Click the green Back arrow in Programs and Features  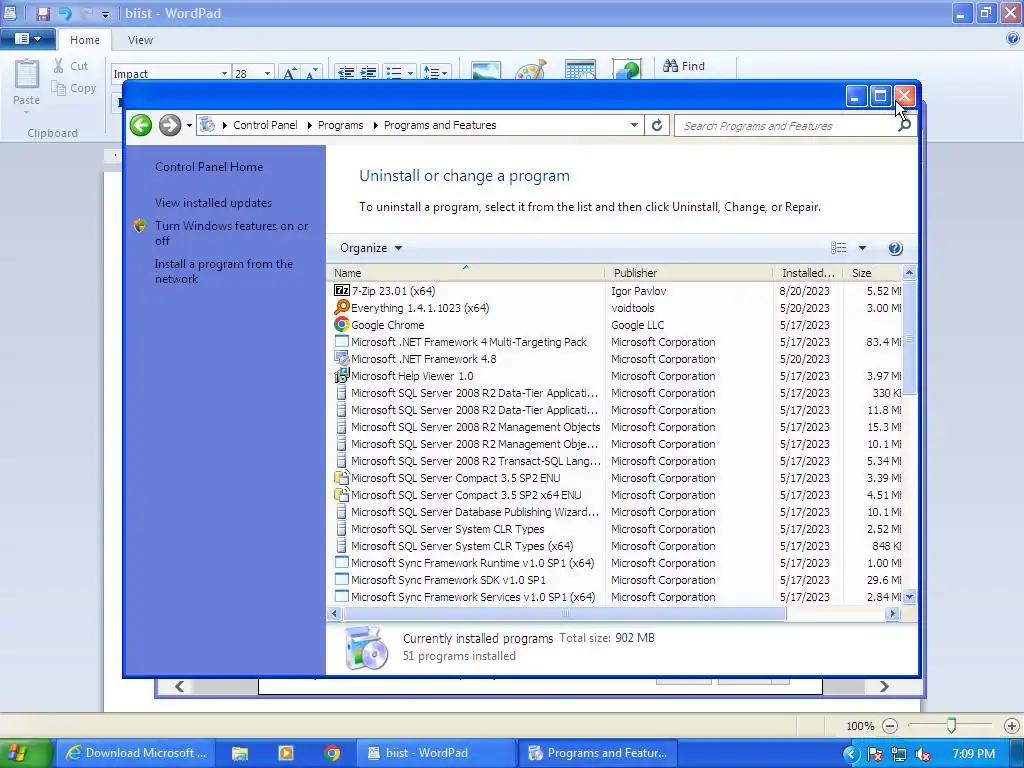(140, 125)
